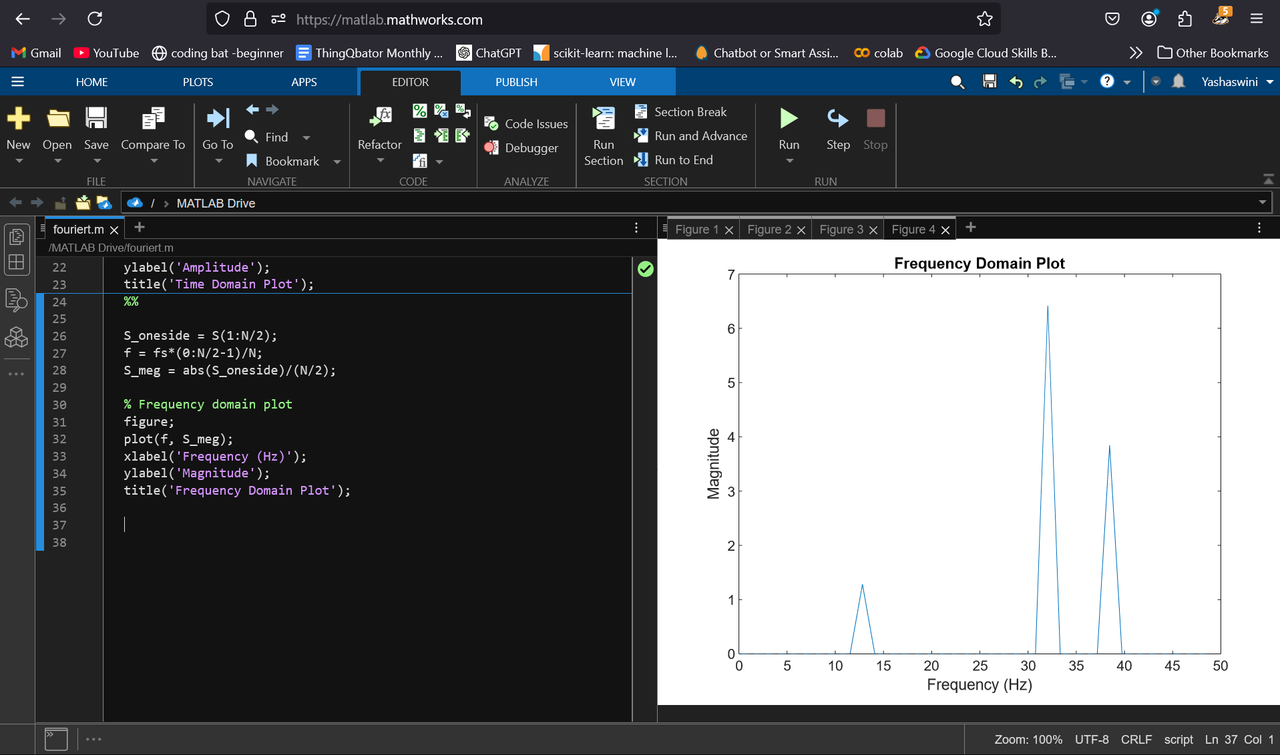Viewport: 1280px width, 755px height.
Task: Open the Yashaswini account dropdown
Action: tap(1237, 82)
